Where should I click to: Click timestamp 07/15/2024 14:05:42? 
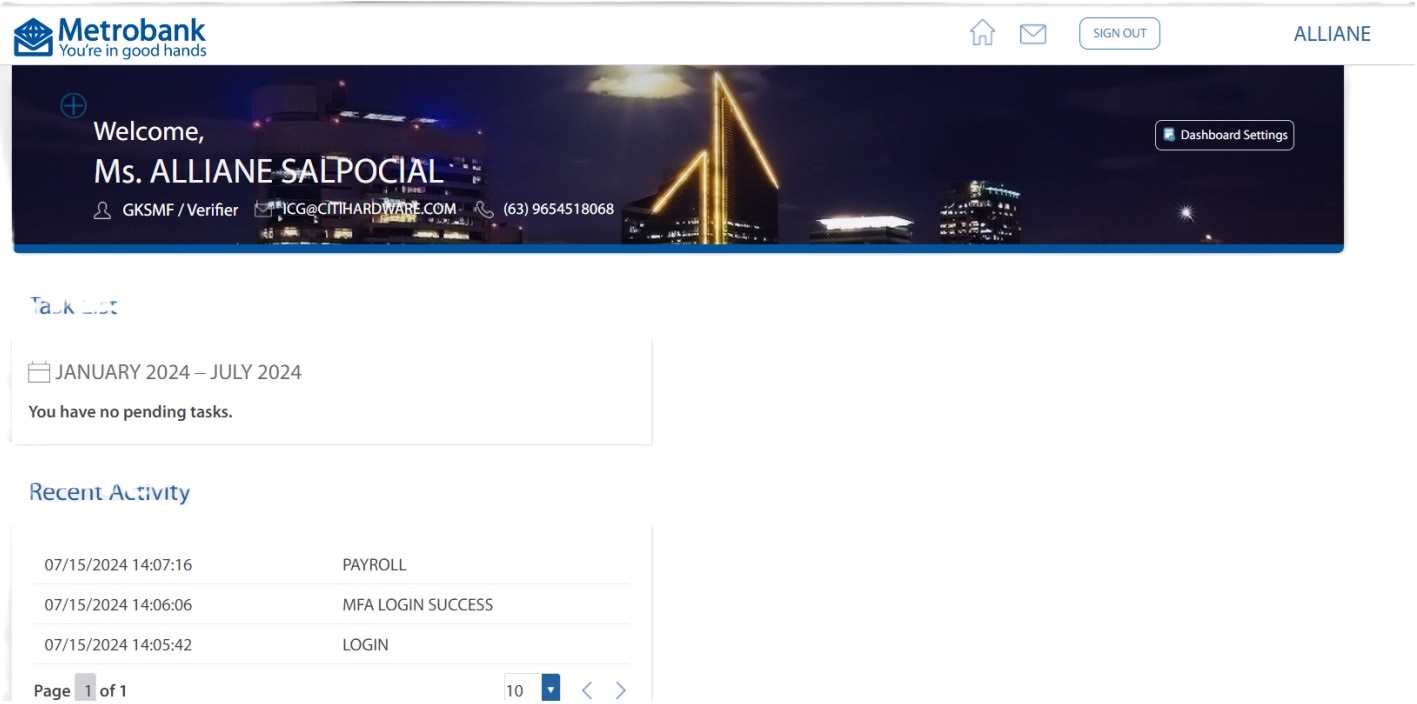[x=118, y=645]
